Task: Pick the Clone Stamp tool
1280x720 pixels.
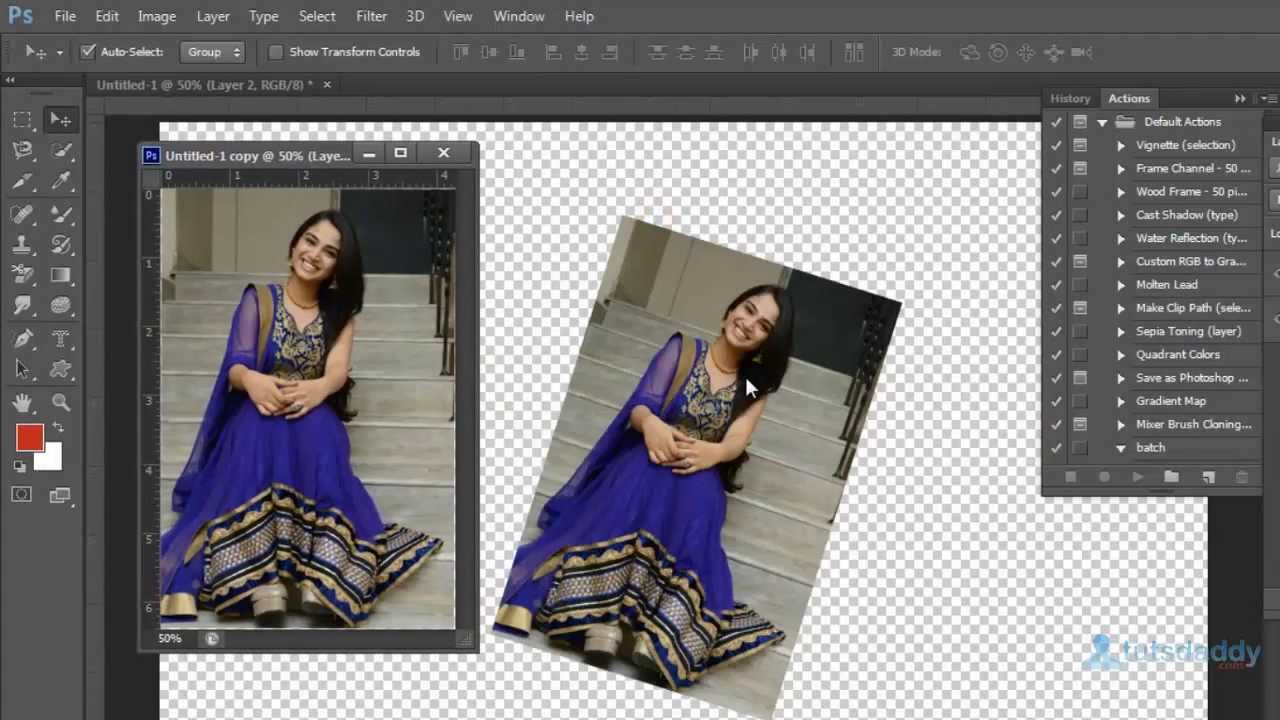Action: [x=22, y=245]
